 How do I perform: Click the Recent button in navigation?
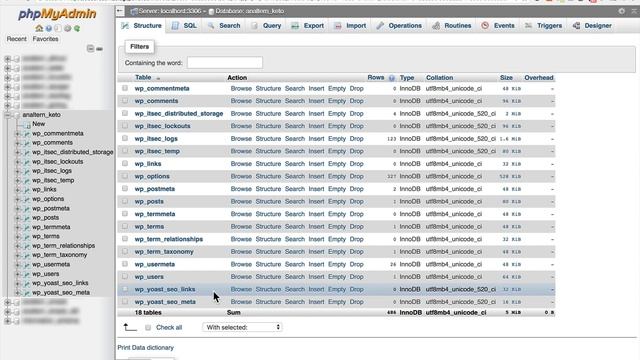pos(16,39)
